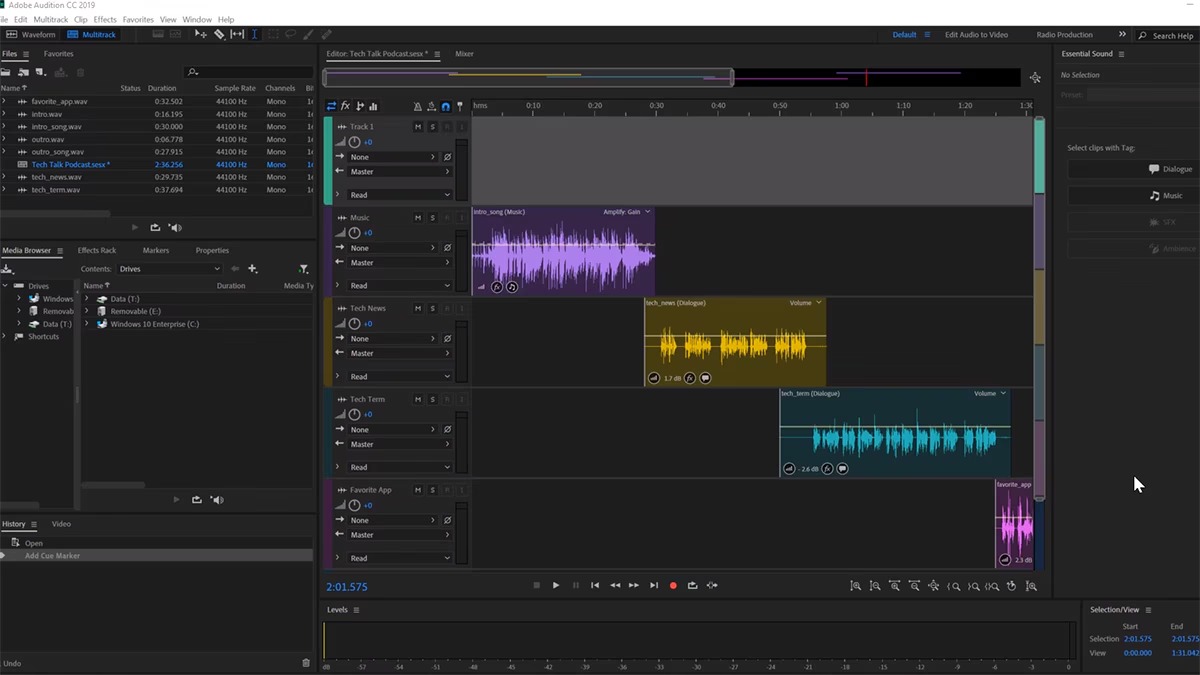Screen dimensions: 1200x675
Task: Switch to the Markers tab
Action: click(156, 251)
